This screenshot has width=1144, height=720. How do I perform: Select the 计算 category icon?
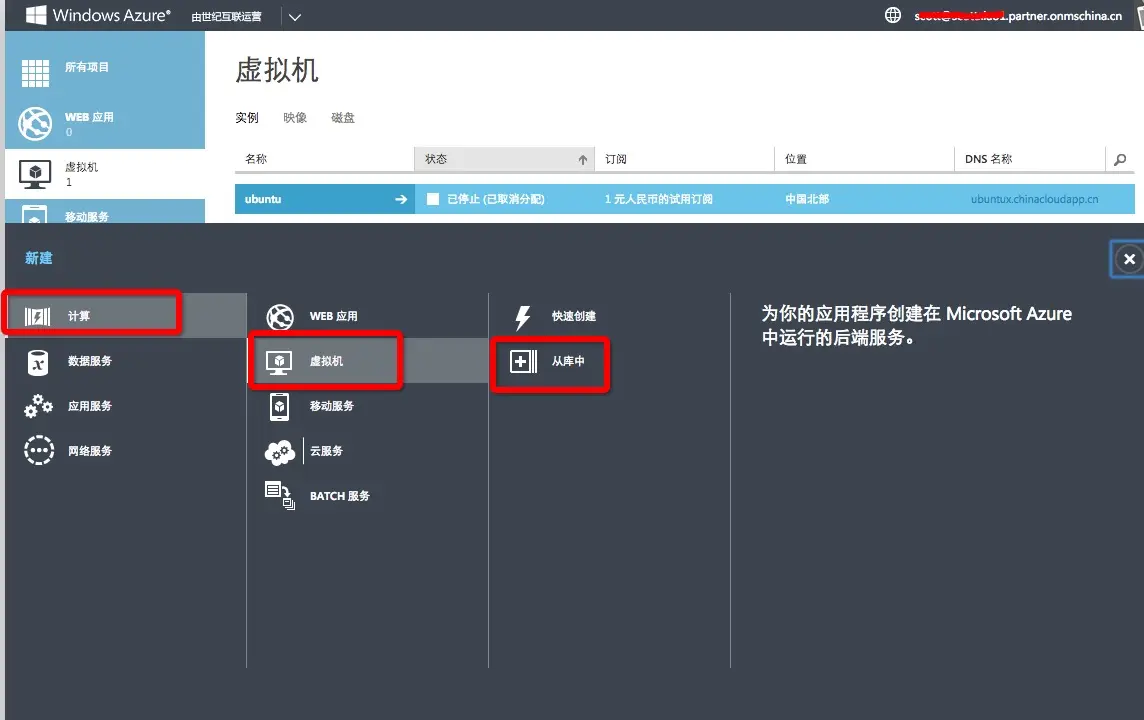click(37, 316)
